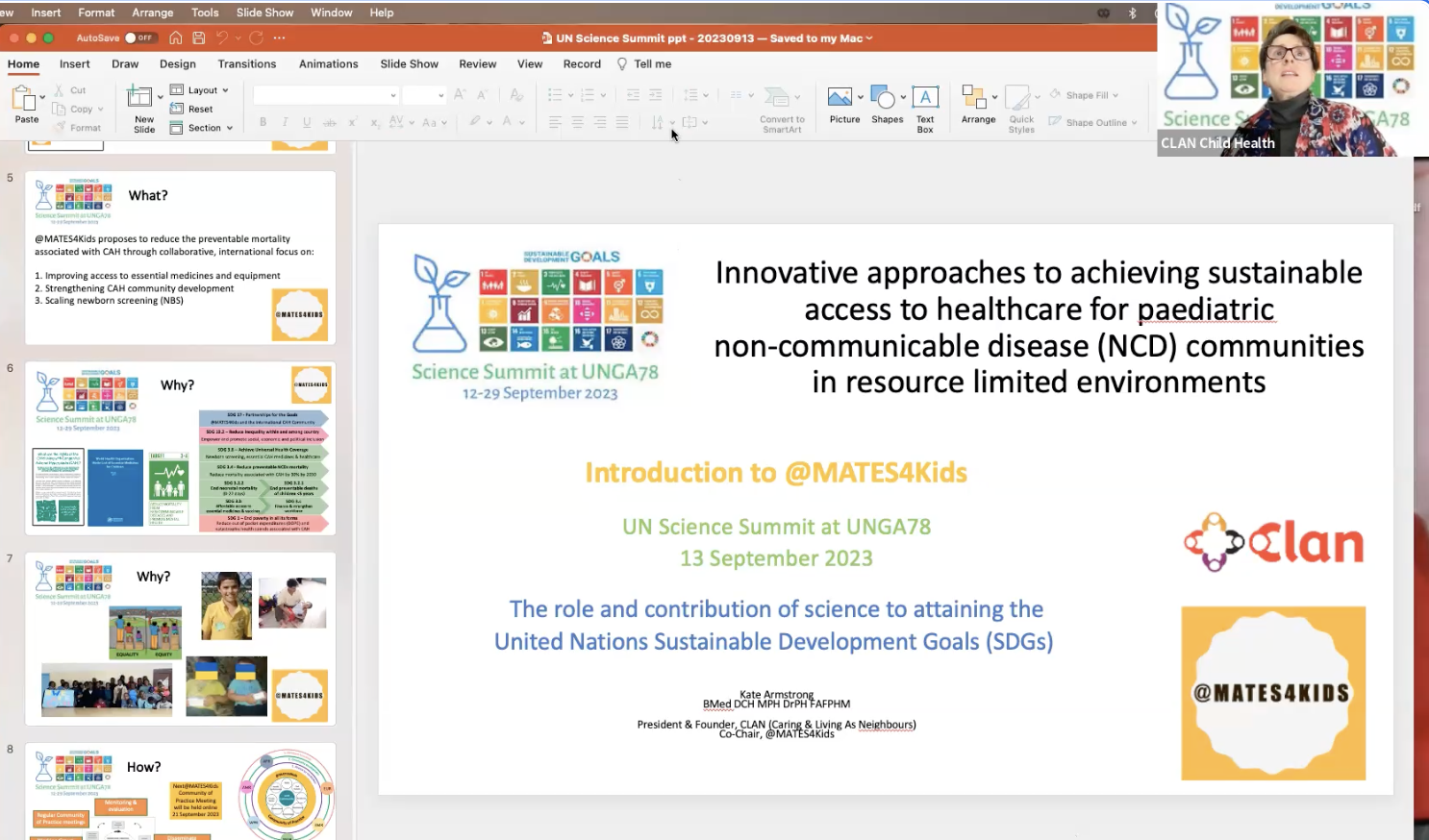Click the Save icon in title bar
This screenshot has width=1429, height=840.
(x=199, y=38)
